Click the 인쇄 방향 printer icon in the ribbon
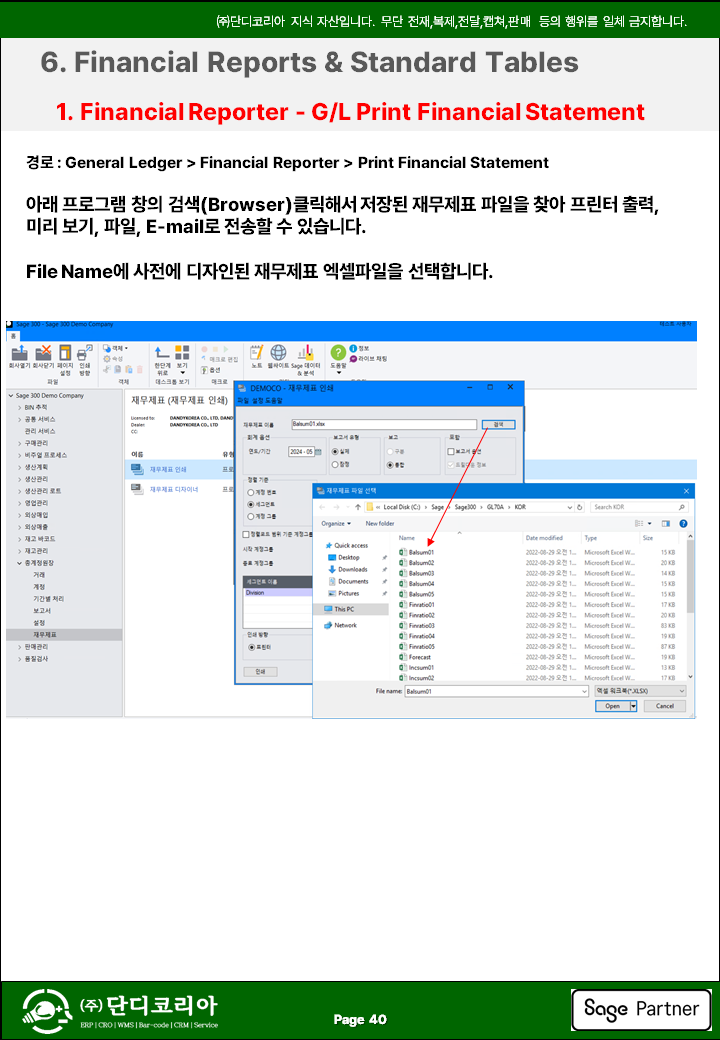720x1040 pixels. pos(85,352)
